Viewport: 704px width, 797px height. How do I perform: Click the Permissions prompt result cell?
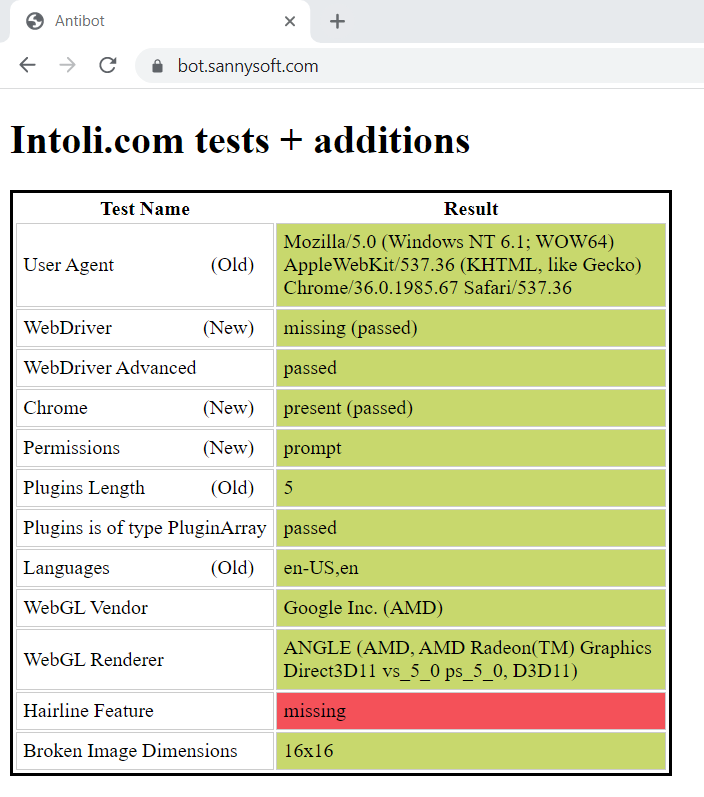(x=471, y=448)
